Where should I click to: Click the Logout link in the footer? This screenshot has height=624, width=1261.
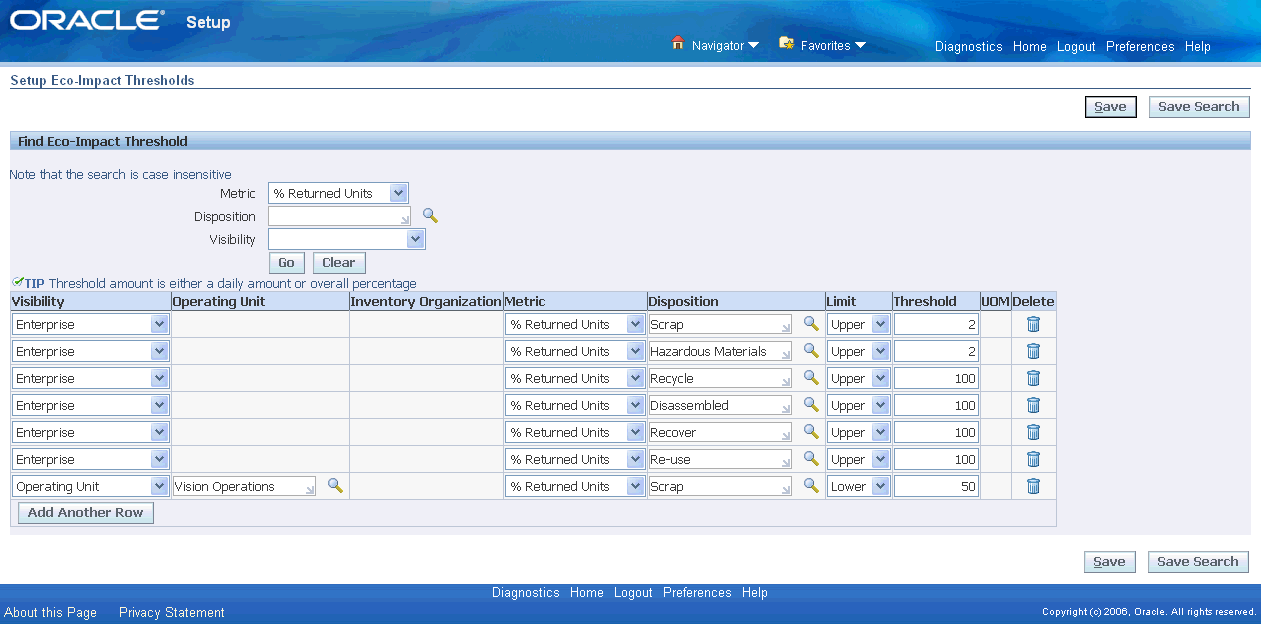(x=633, y=592)
